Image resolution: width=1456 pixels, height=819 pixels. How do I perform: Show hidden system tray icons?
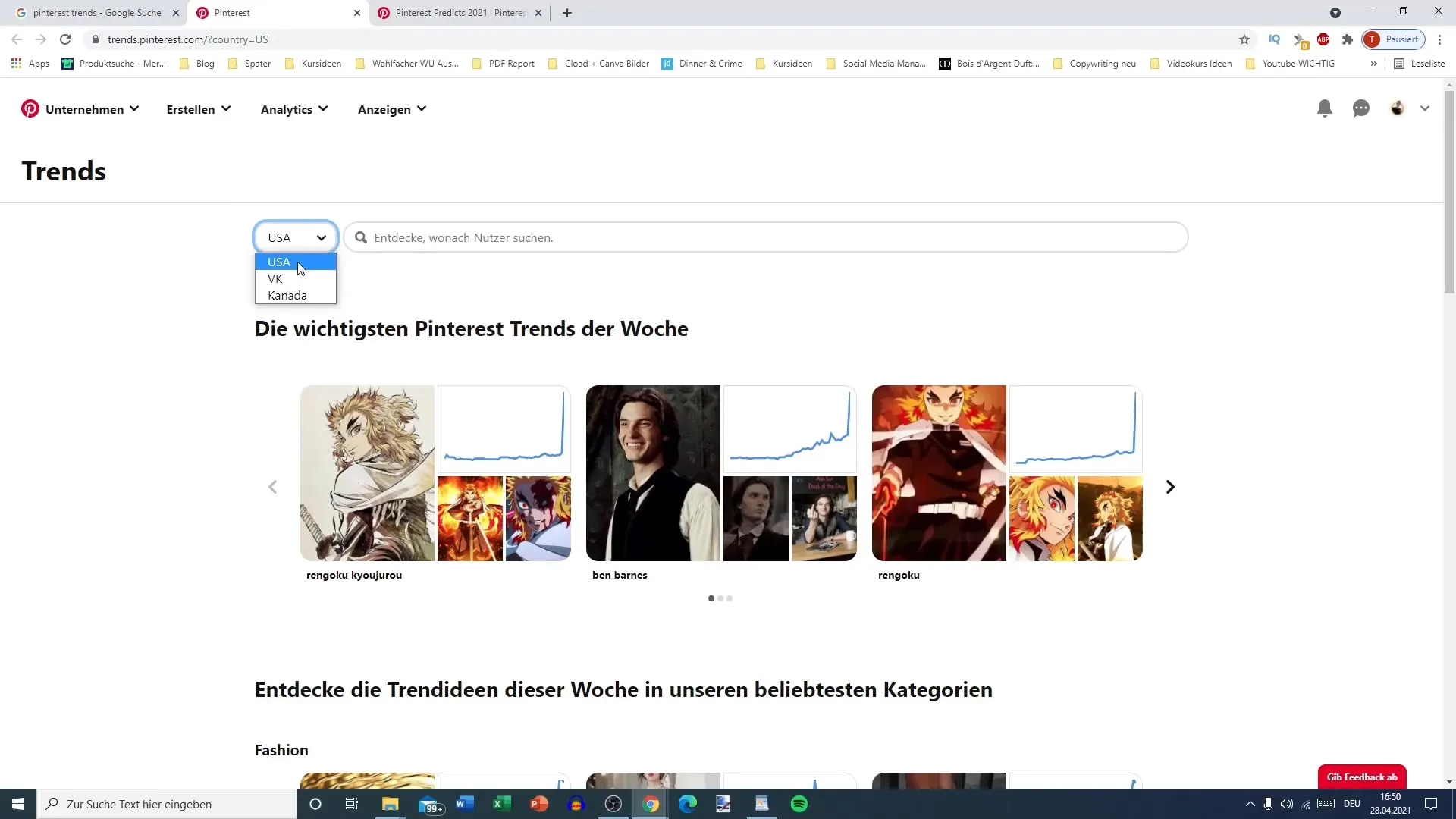[1250, 804]
